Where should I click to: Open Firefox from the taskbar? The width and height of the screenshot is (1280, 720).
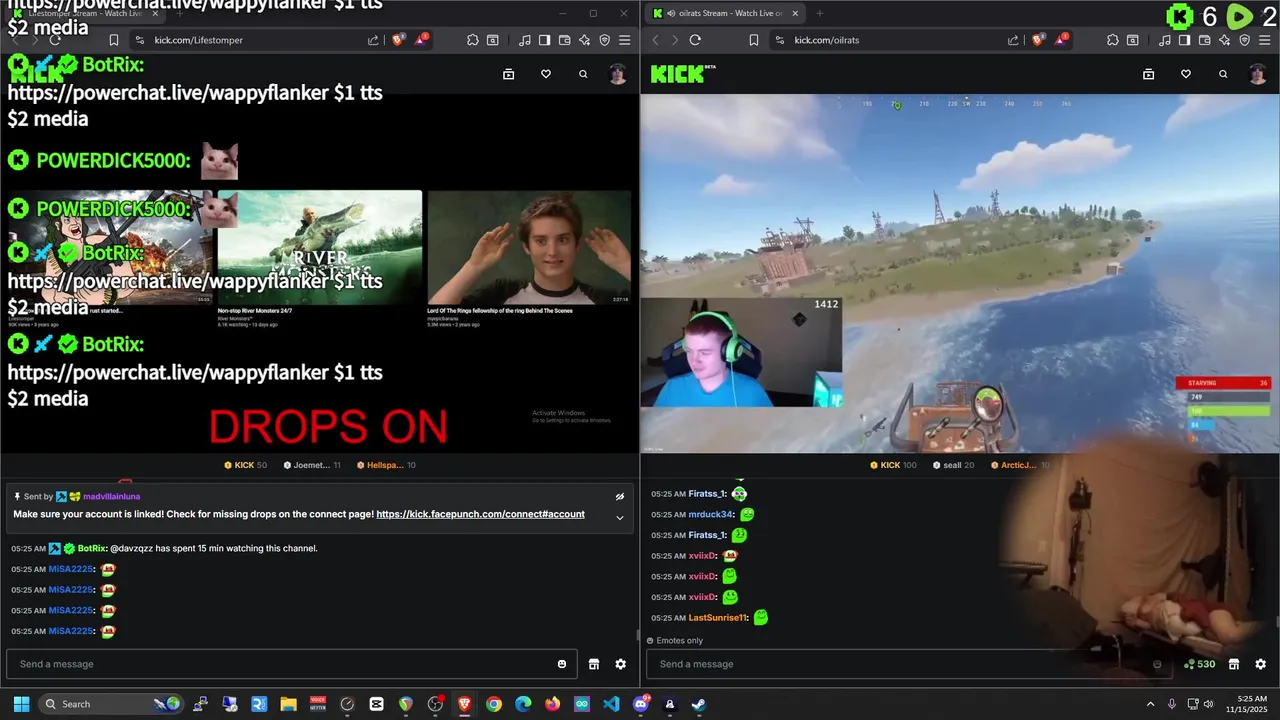coord(553,704)
